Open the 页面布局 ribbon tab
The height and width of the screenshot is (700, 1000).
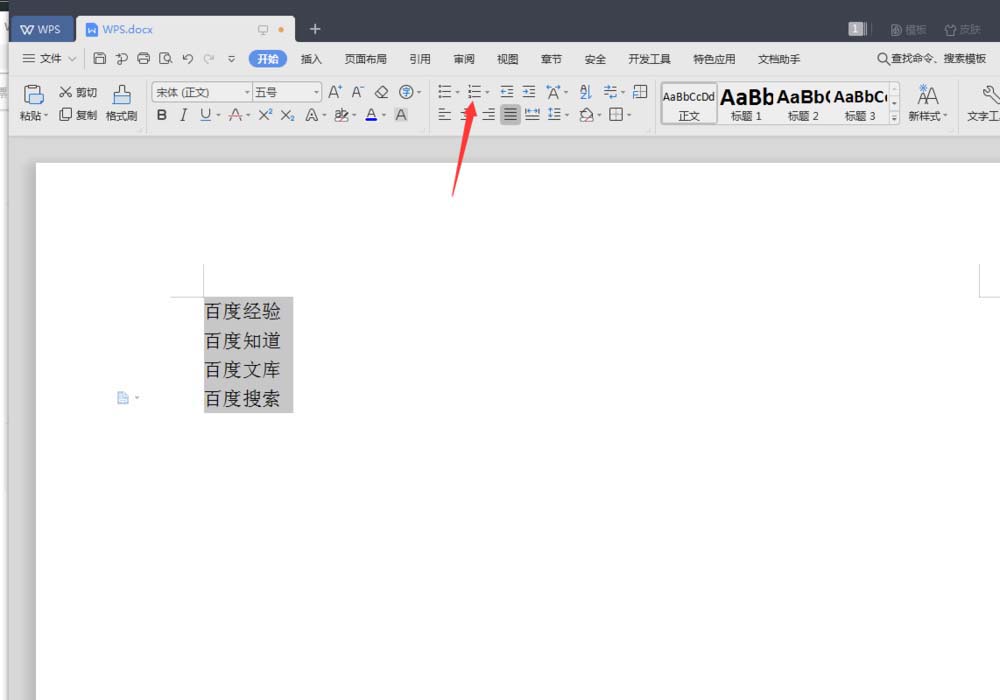[365, 59]
